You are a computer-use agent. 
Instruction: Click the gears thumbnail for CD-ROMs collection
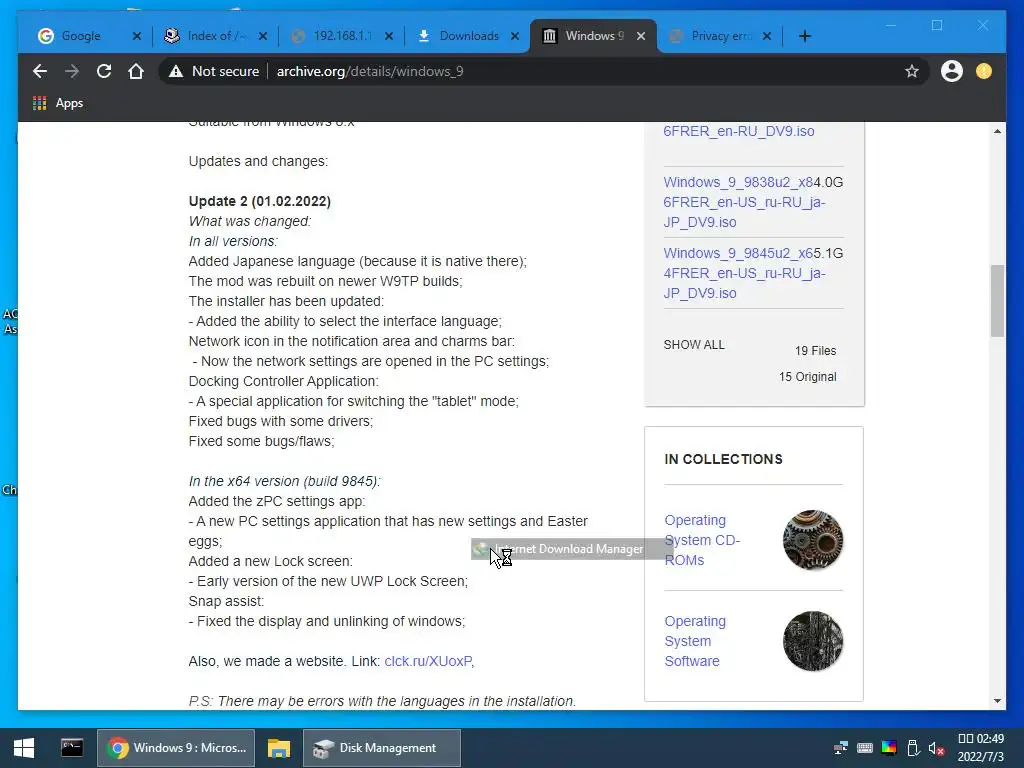click(x=812, y=540)
